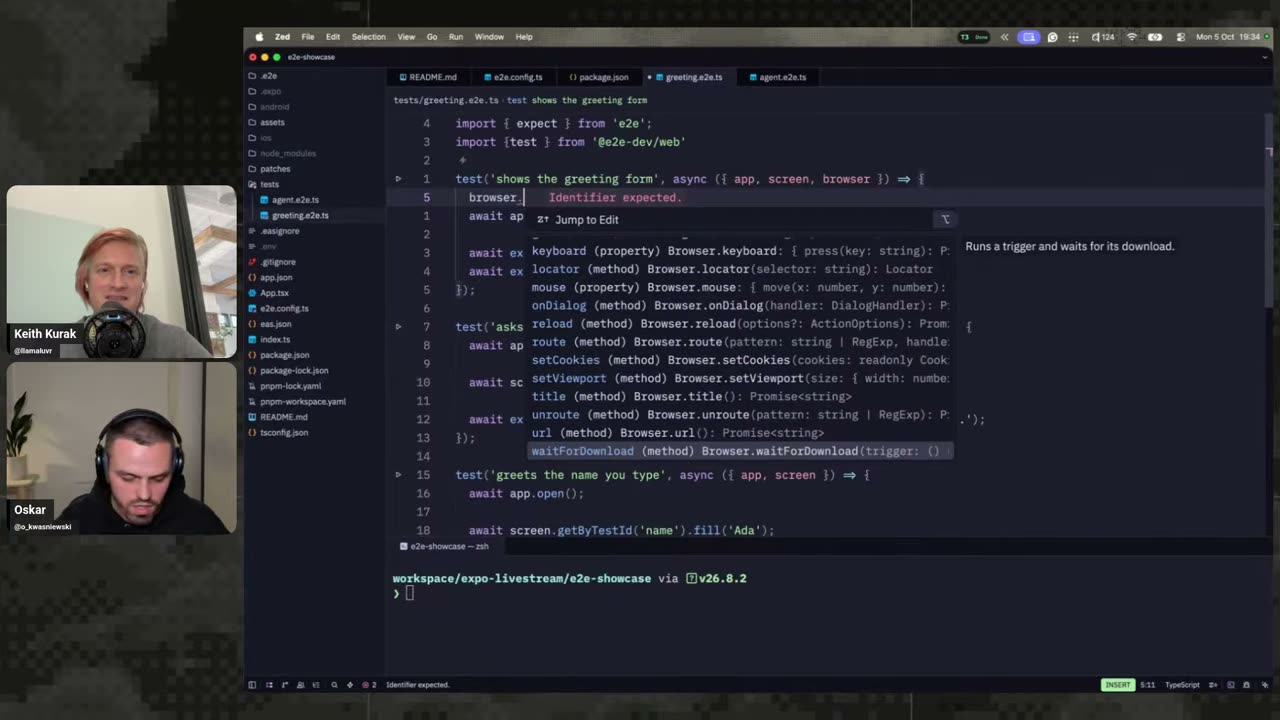Click the index.ts file icon in the tree
Image resolution: width=1280 pixels, height=720 pixels.
[252, 339]
